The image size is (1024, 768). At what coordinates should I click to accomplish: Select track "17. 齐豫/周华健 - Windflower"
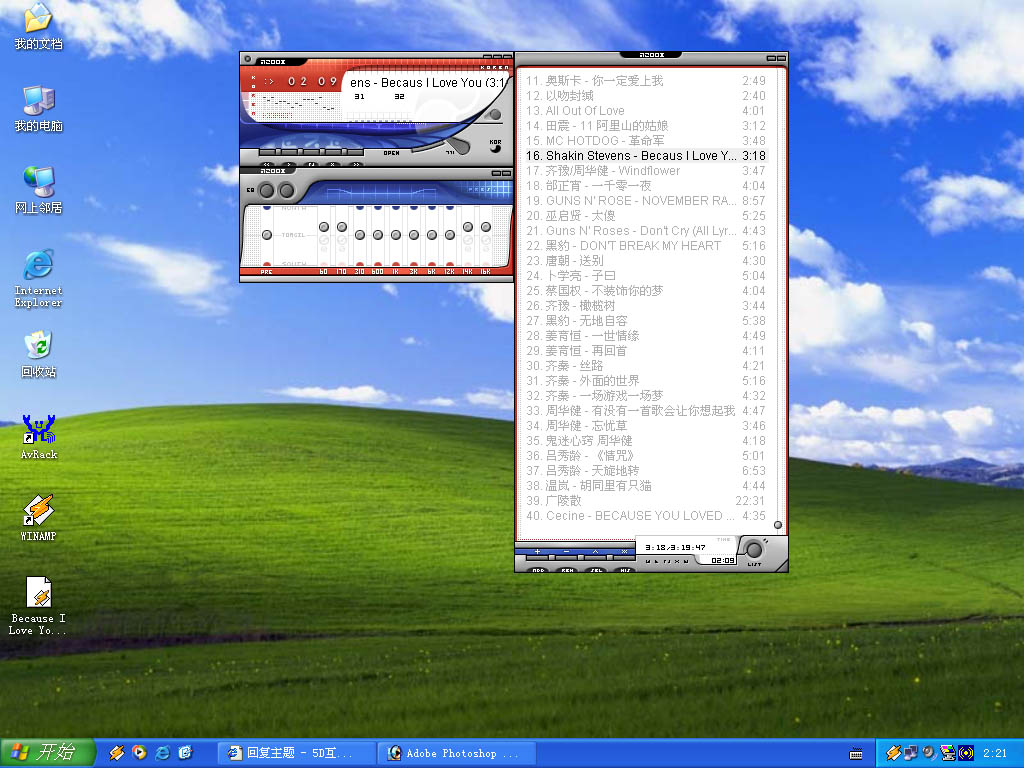(x=646, y=171)
